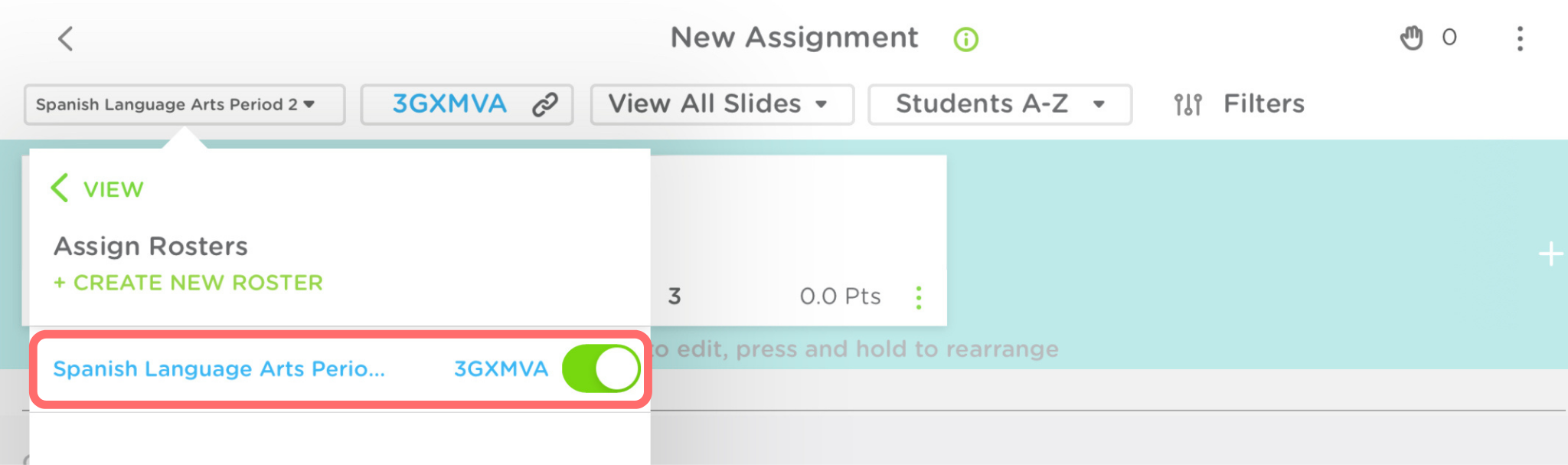Select the slide 3 thumbnail card
Image resolution: width=1568 pixels, height=465 pixels.
[796, 222]
